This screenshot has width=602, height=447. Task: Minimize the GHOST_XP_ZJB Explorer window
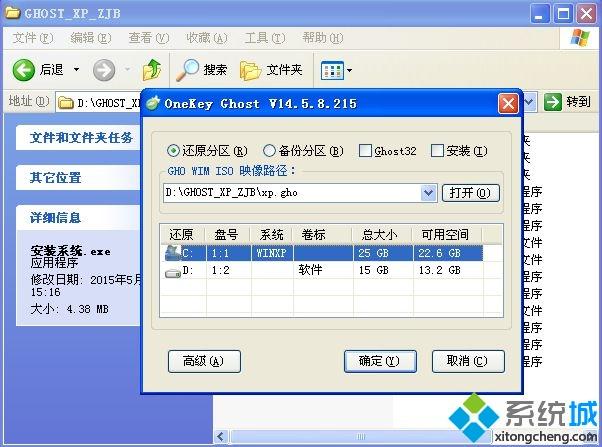pyautogui.click(x=540, y=14)
